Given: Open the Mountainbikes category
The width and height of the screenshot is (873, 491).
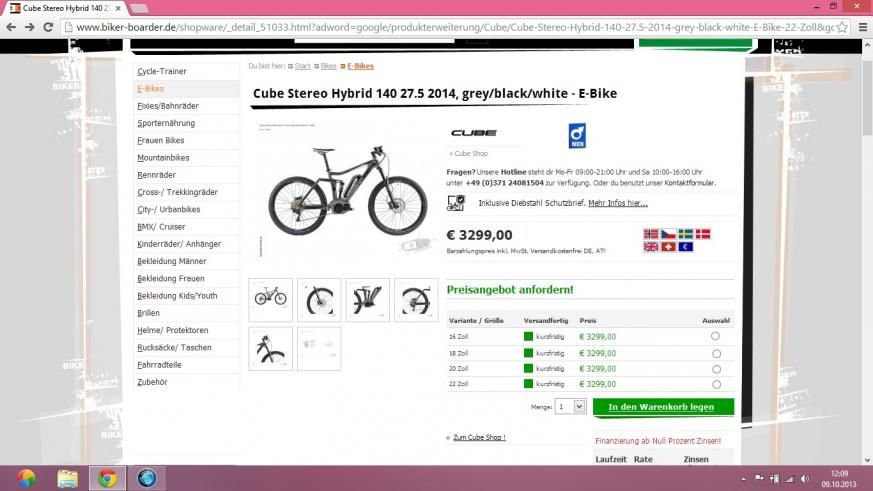Looking at the screenshot, I should (x=163, y=158).
